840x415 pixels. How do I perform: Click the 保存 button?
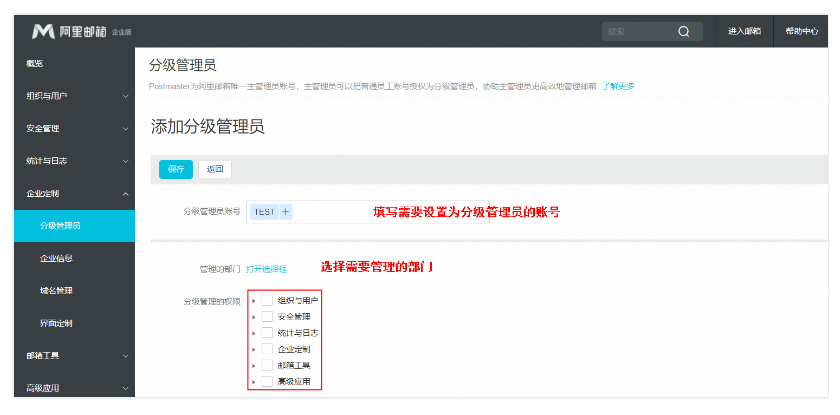tap(176, 169)
